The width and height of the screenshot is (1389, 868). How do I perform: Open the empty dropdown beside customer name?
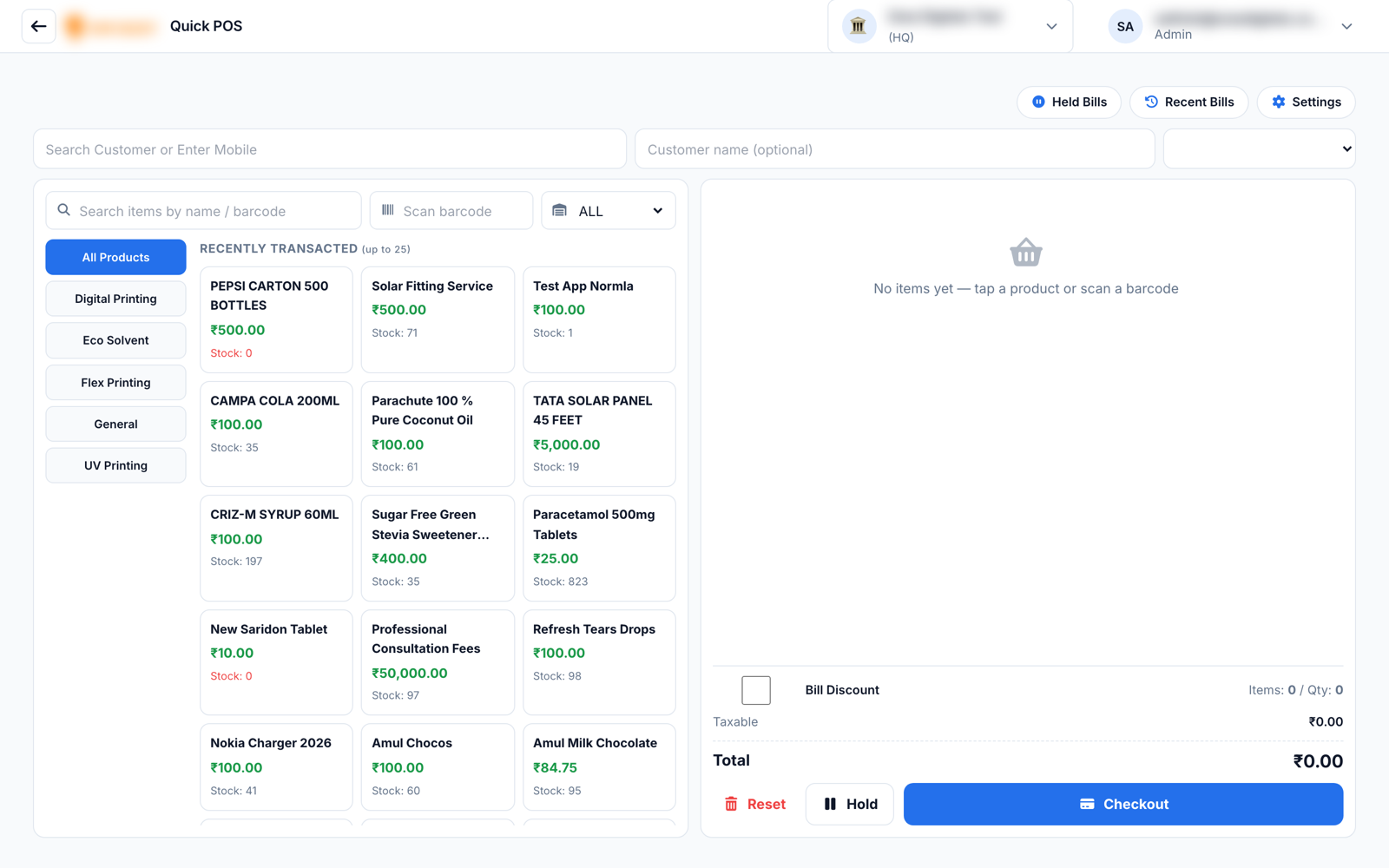[1259, 149]
